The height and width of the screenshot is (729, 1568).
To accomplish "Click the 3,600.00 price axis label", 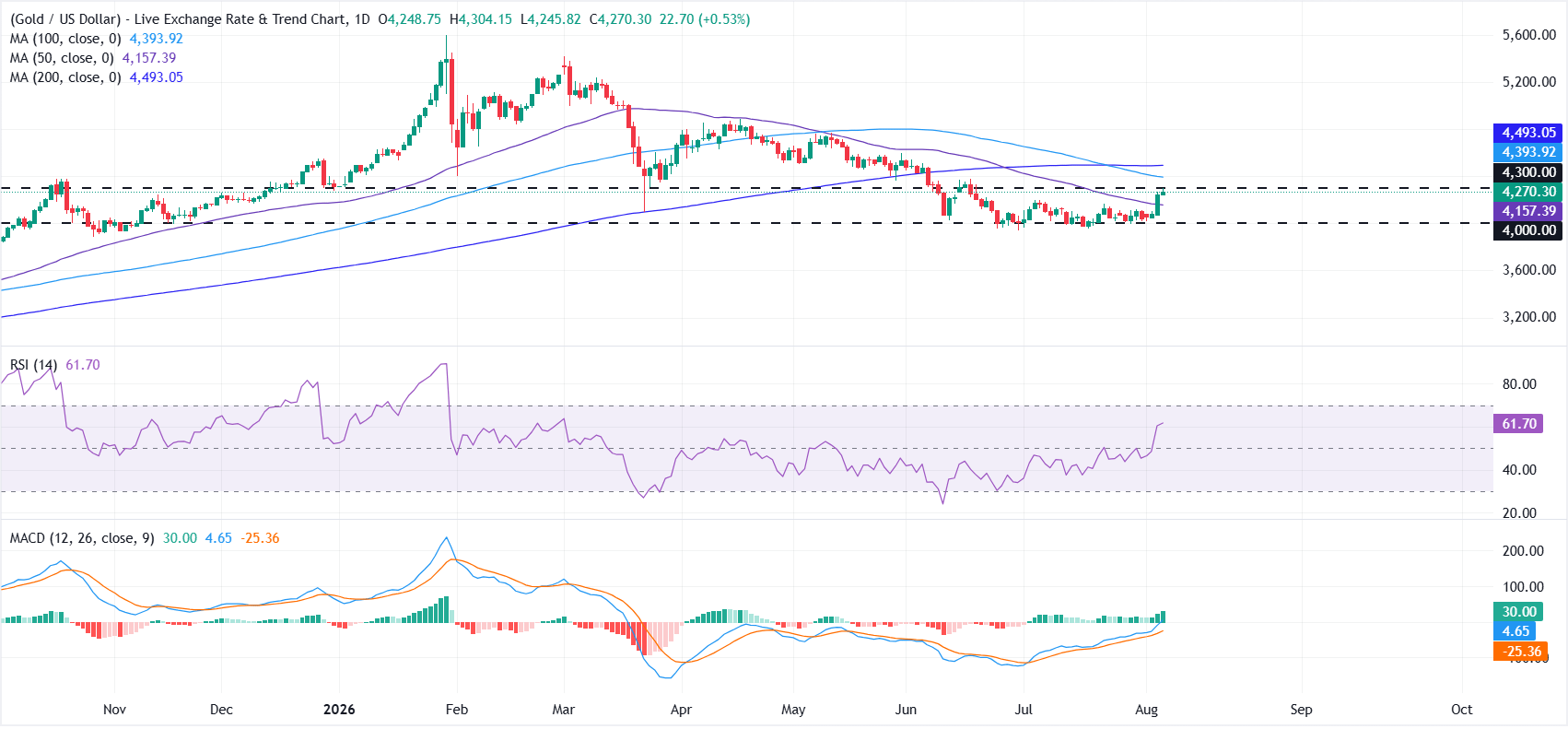I will coord(1529,270).
